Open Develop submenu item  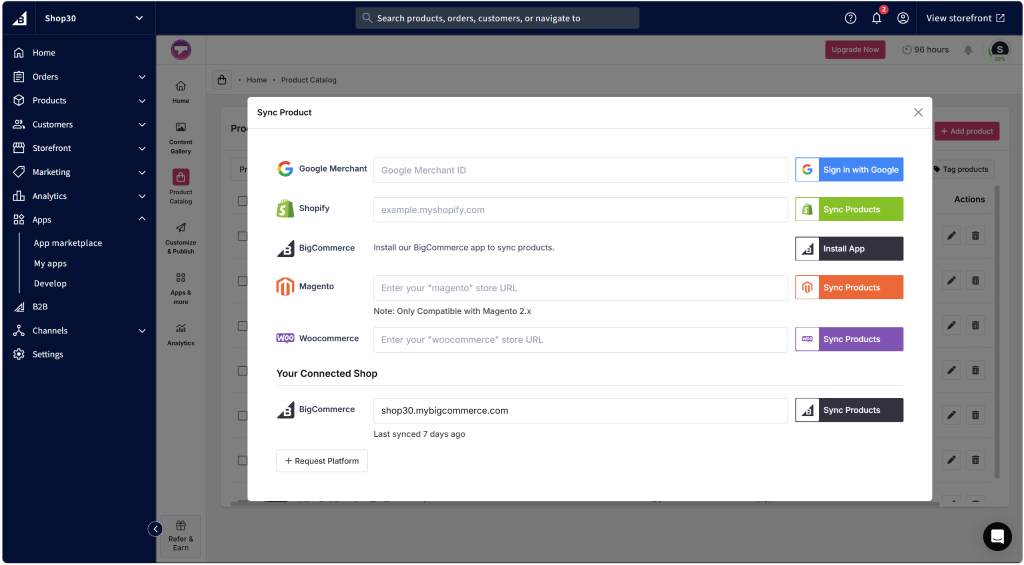pyautogui.click(x=50, y=283)
